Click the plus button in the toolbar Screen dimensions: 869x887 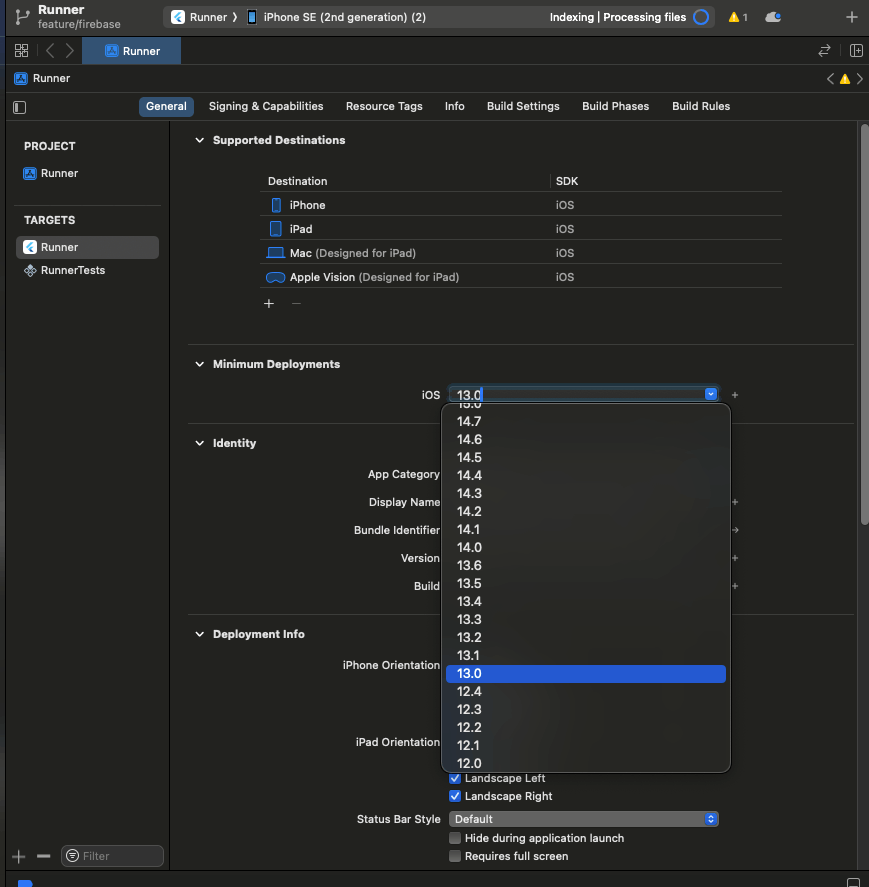851,17
